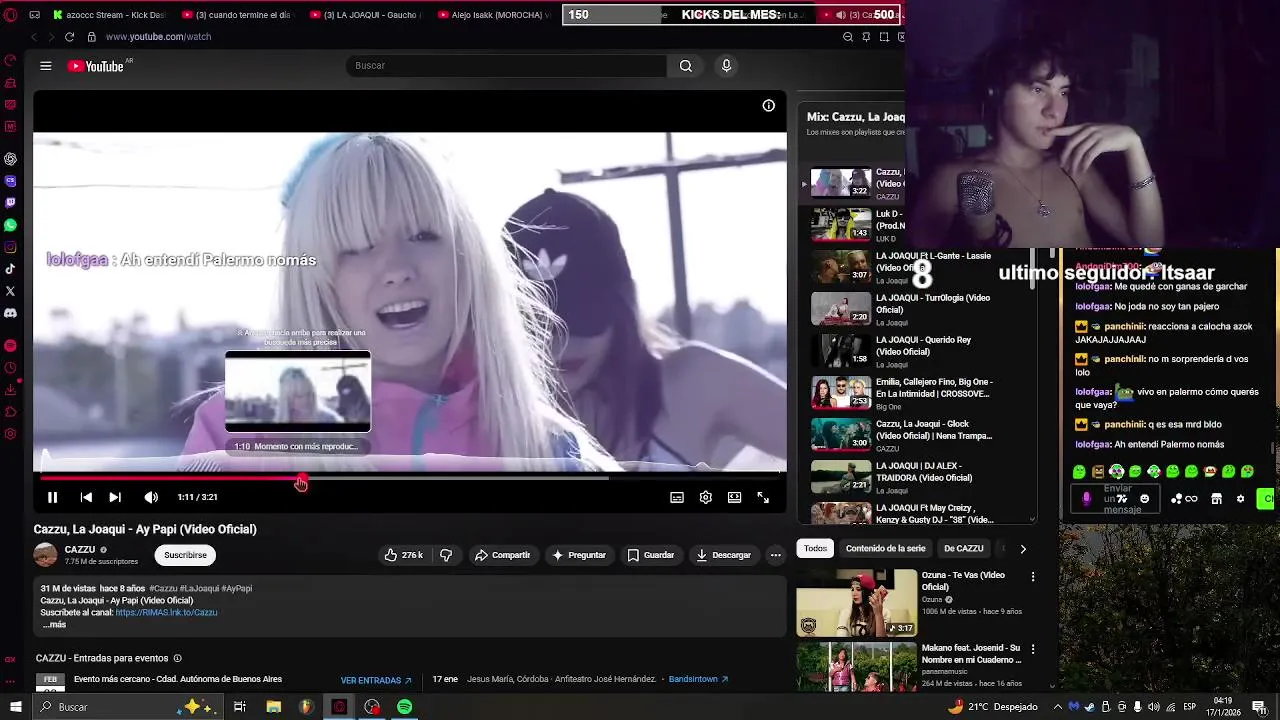Image resolution: width=1280 pixels, height=720 pixels.
Task: Go to the YouTube home logo
Action: [96, 66]
